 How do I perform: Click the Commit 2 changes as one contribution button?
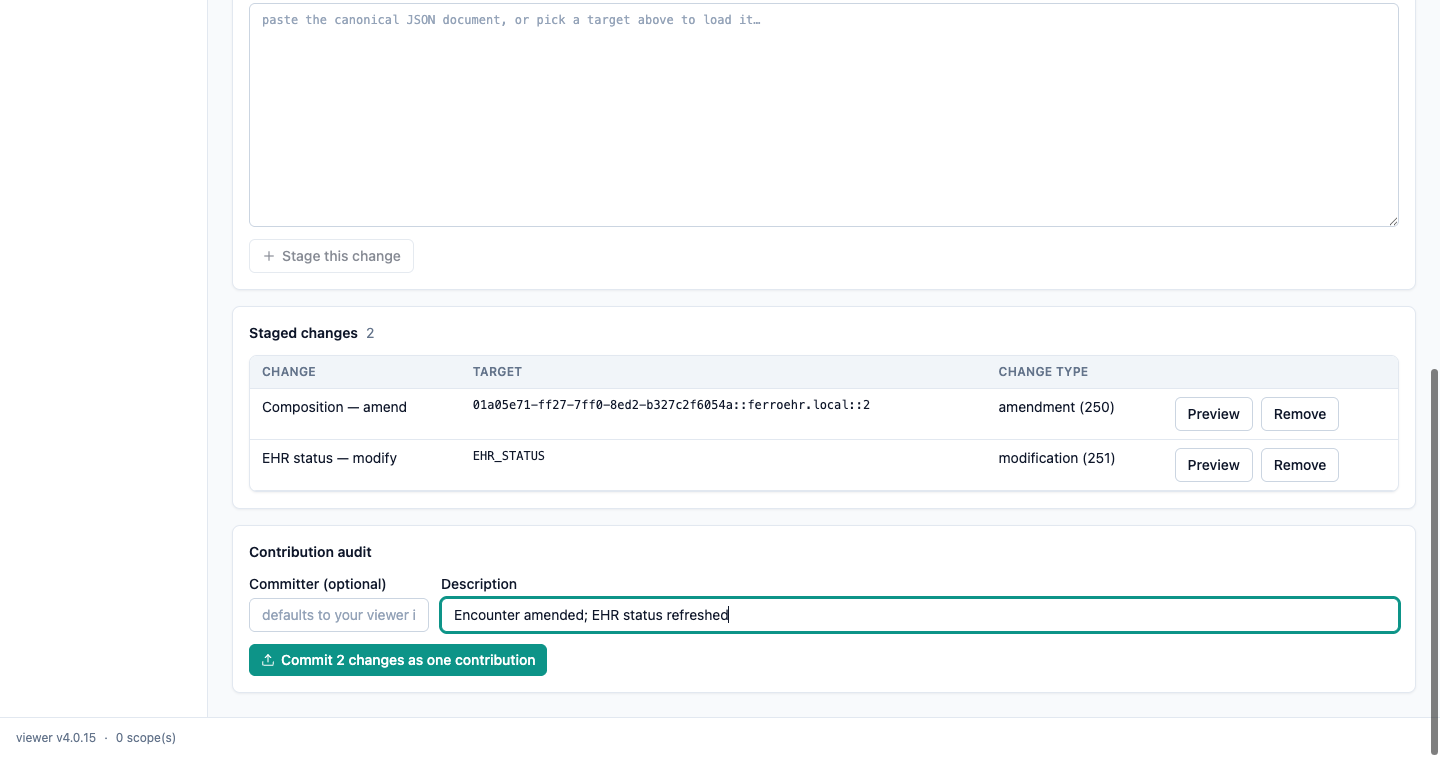click(398, 660)
